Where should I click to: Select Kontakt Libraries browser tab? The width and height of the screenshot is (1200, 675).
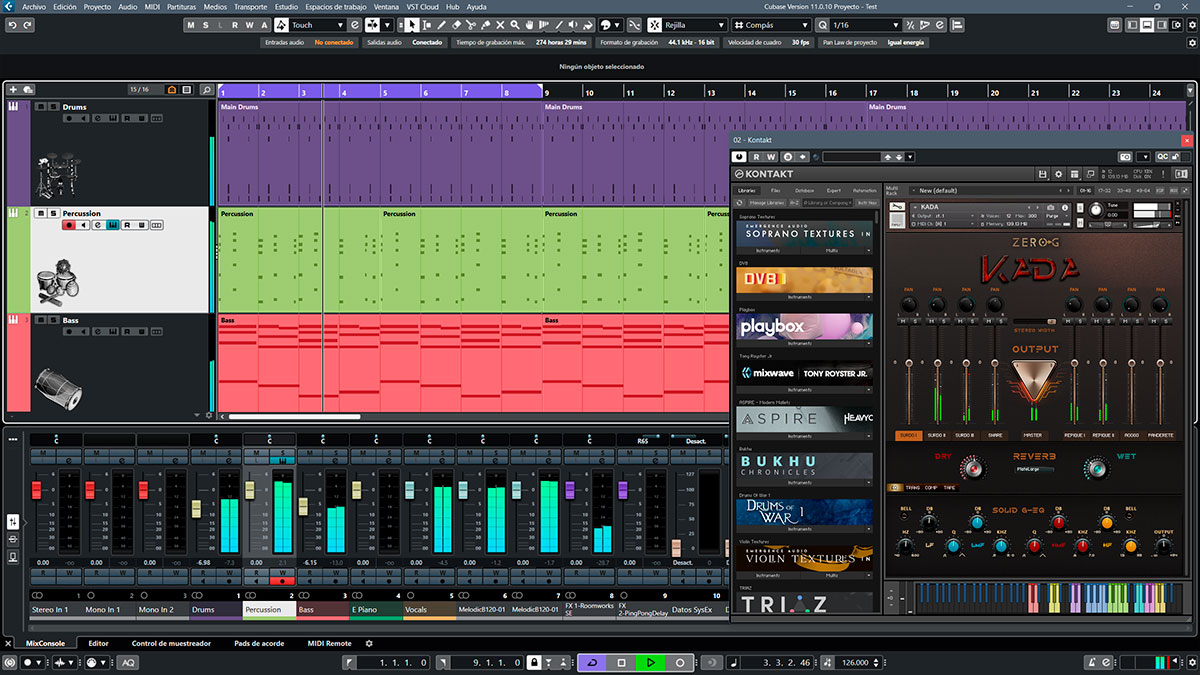click(x=746, y=190)
